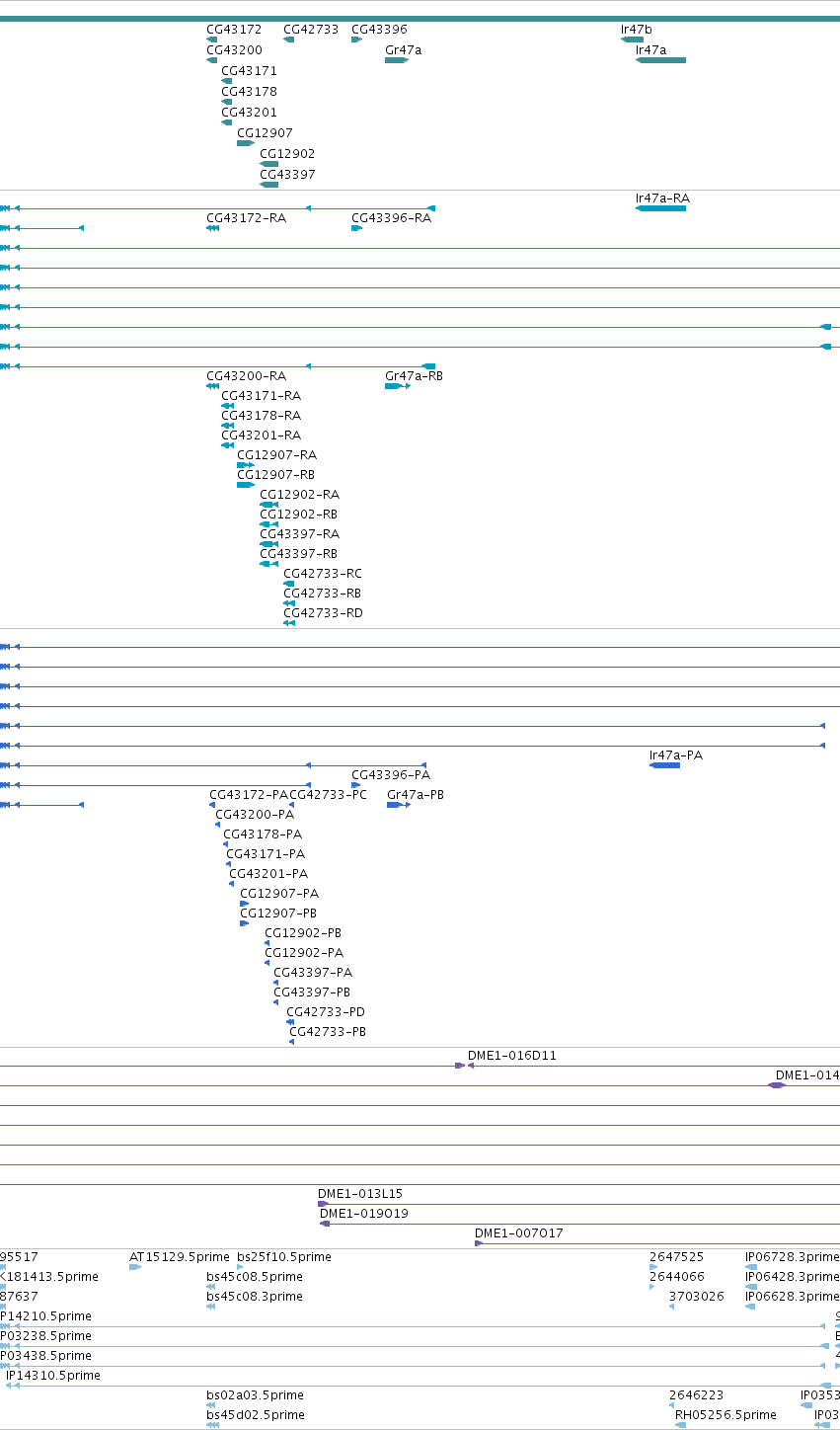Select clone DME1-019O19
The width and height of the screenshot is (840, 1430).
coord(364,1214)
